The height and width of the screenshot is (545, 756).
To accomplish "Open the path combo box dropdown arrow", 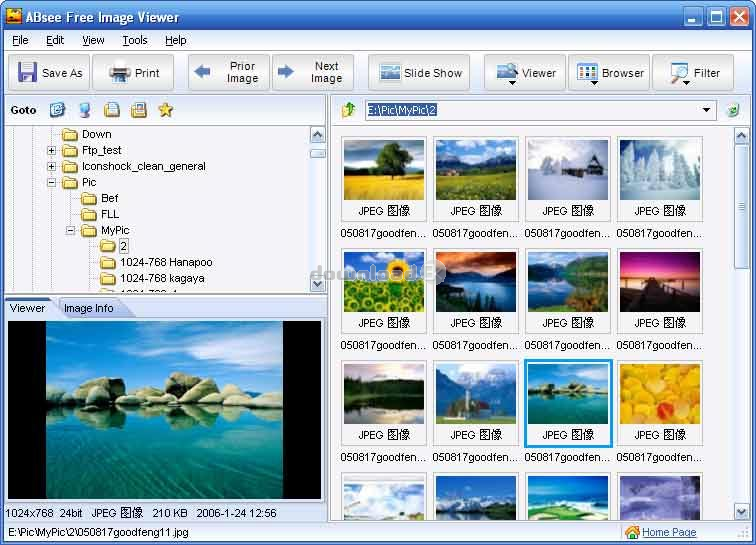I will click(706, 110).
